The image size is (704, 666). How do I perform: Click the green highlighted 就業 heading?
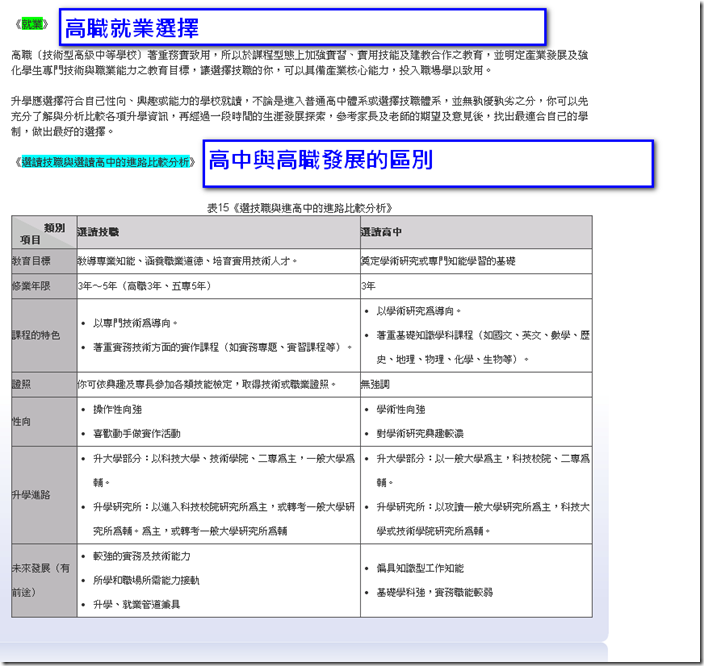point(32,24)
